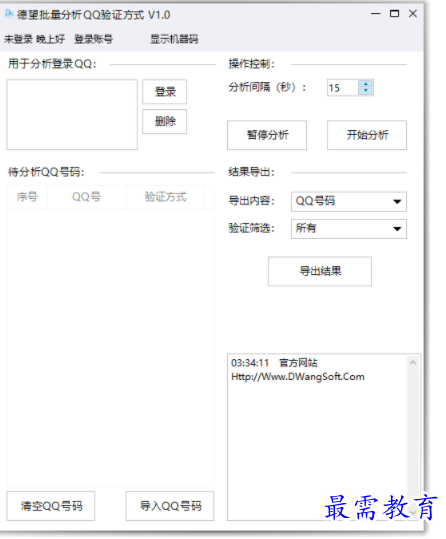Click the 序号 column header
Screen dimensions: 446x539
pos(27,197)
